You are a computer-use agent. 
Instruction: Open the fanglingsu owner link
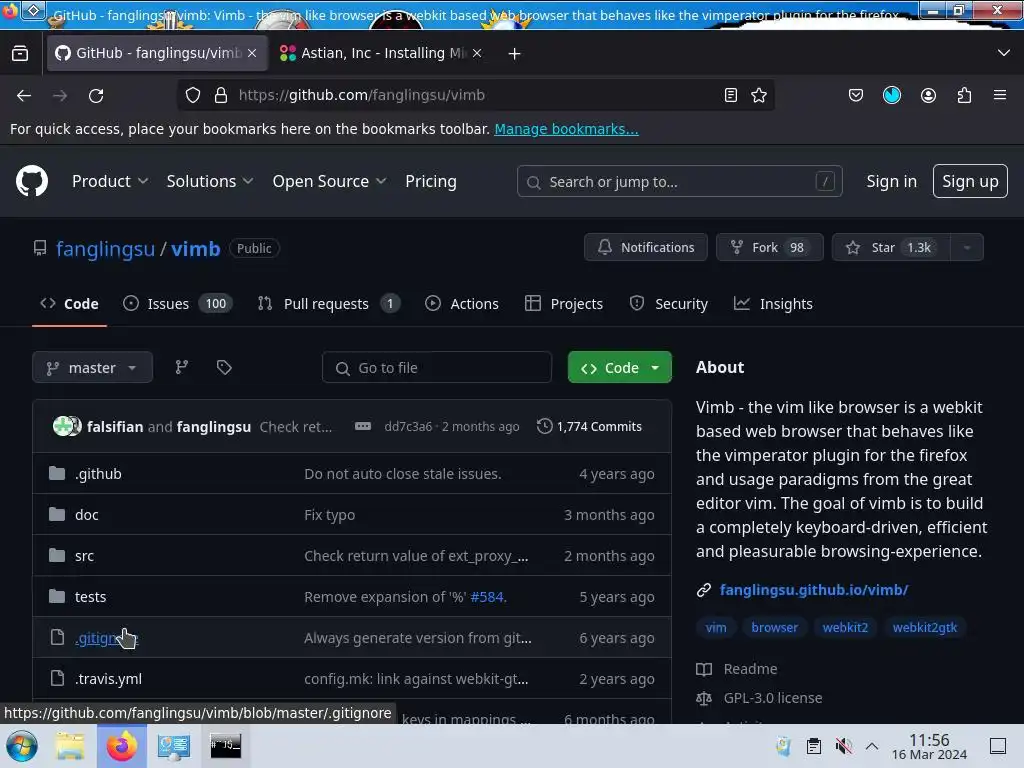[x=105, y=249]
